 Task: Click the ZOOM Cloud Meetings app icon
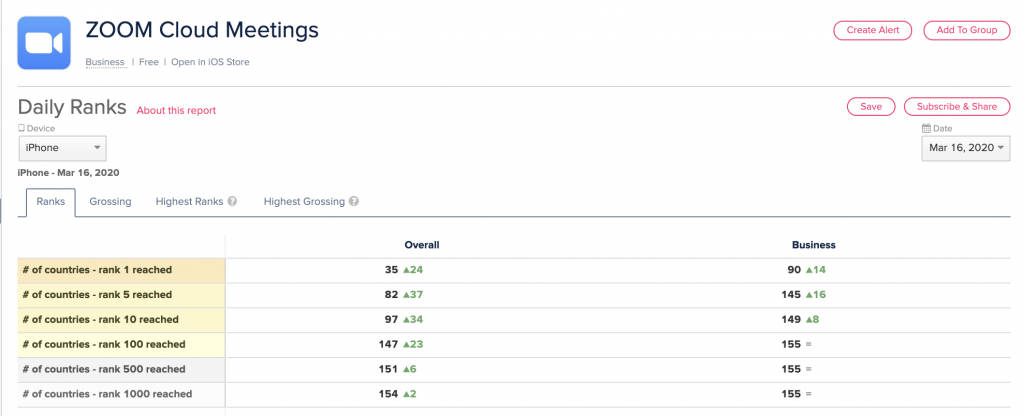click(x=44, y=43)
